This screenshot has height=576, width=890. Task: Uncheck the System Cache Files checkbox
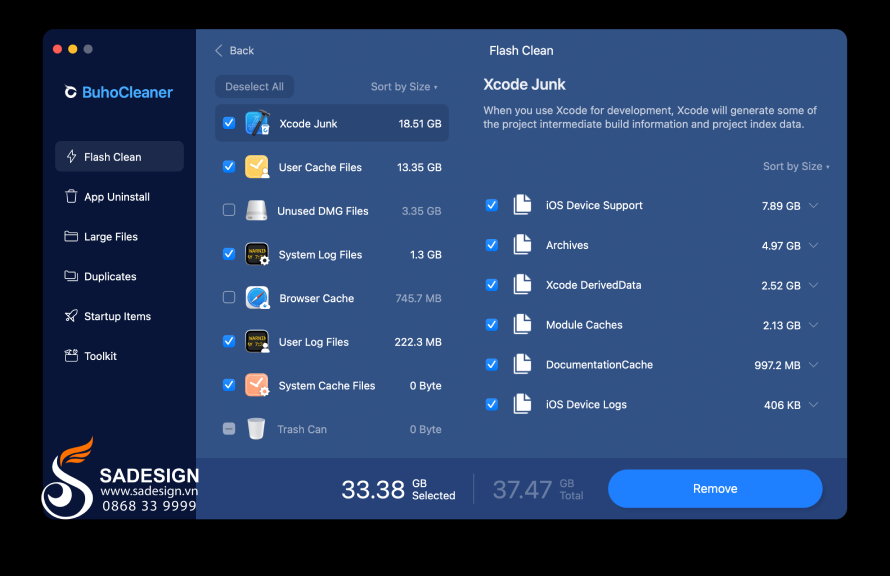click(x=229, y=385)
